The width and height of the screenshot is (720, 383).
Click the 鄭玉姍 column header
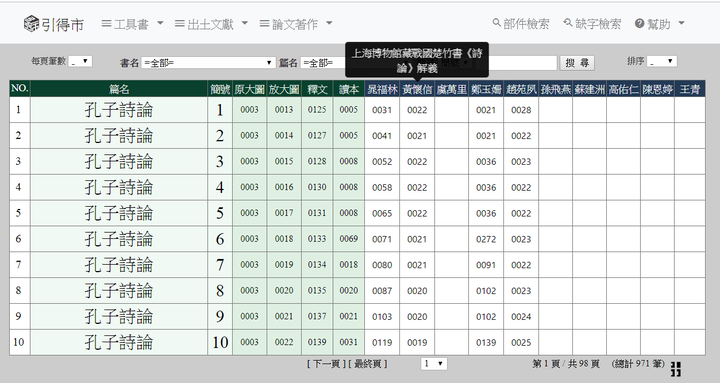(486, 89)
